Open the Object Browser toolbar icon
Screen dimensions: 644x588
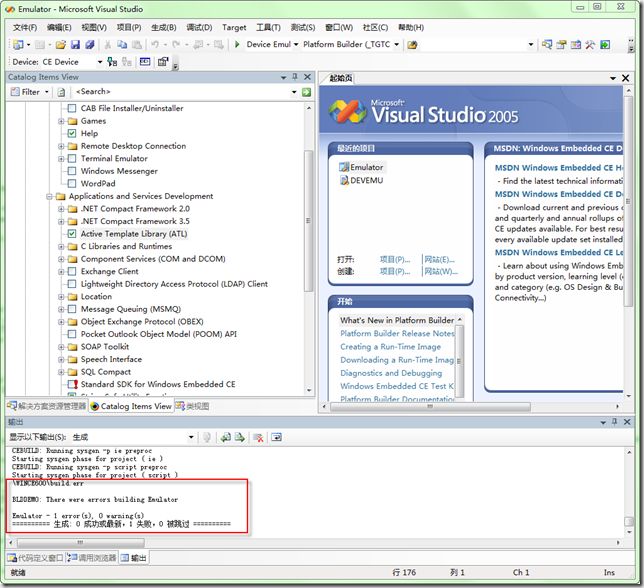click(x=576, y=44)
